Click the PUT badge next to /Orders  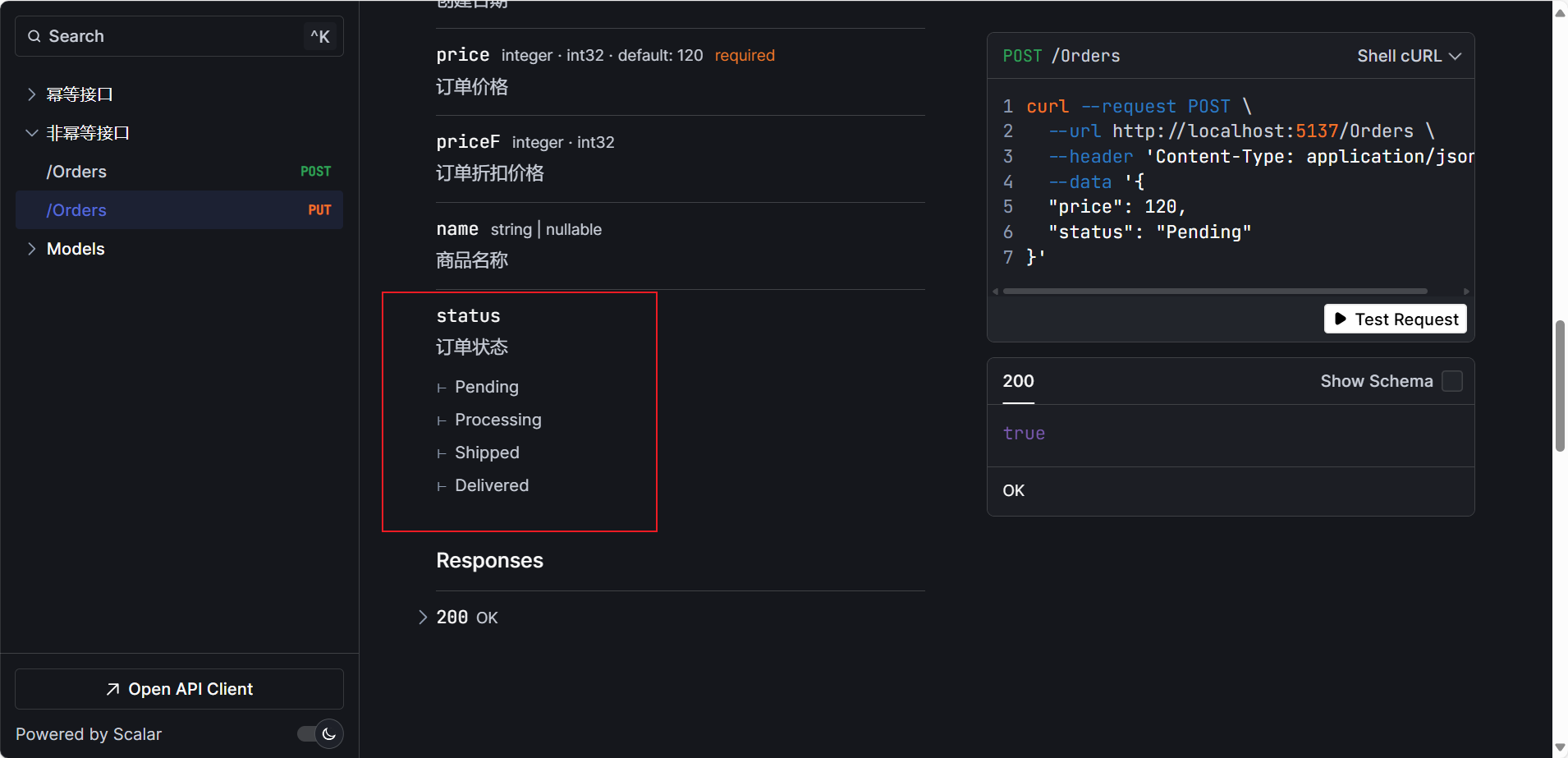coord(319,210)
